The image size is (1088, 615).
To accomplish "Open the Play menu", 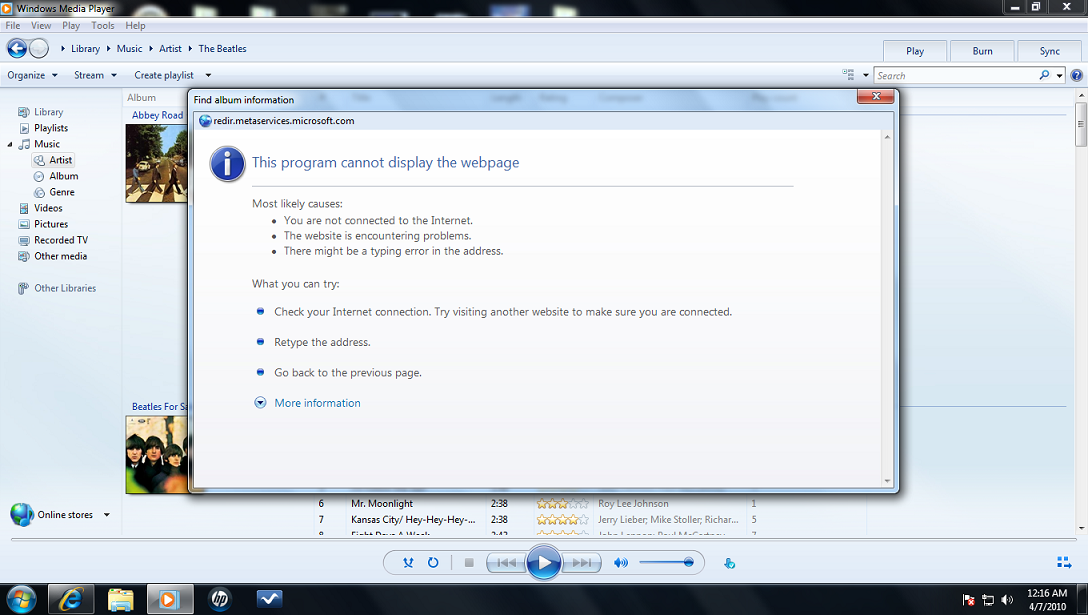I will (71, 26).
